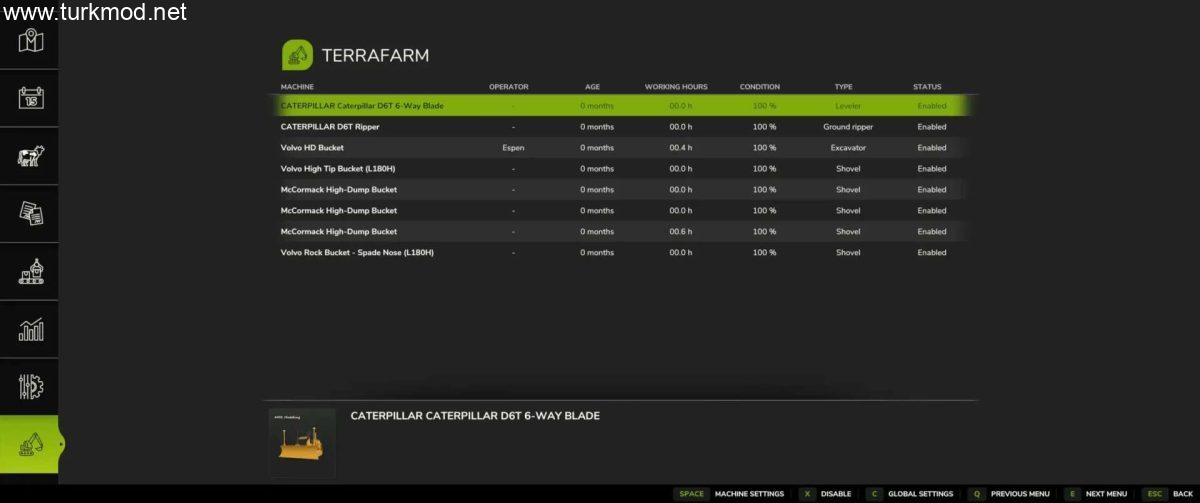Open the Production chains icon

tap(30, 271)
